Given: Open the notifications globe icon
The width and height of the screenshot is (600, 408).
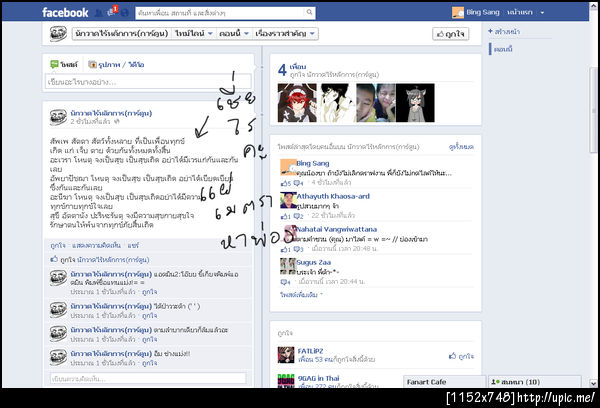Looking at the screenshot, I should 124,13.
